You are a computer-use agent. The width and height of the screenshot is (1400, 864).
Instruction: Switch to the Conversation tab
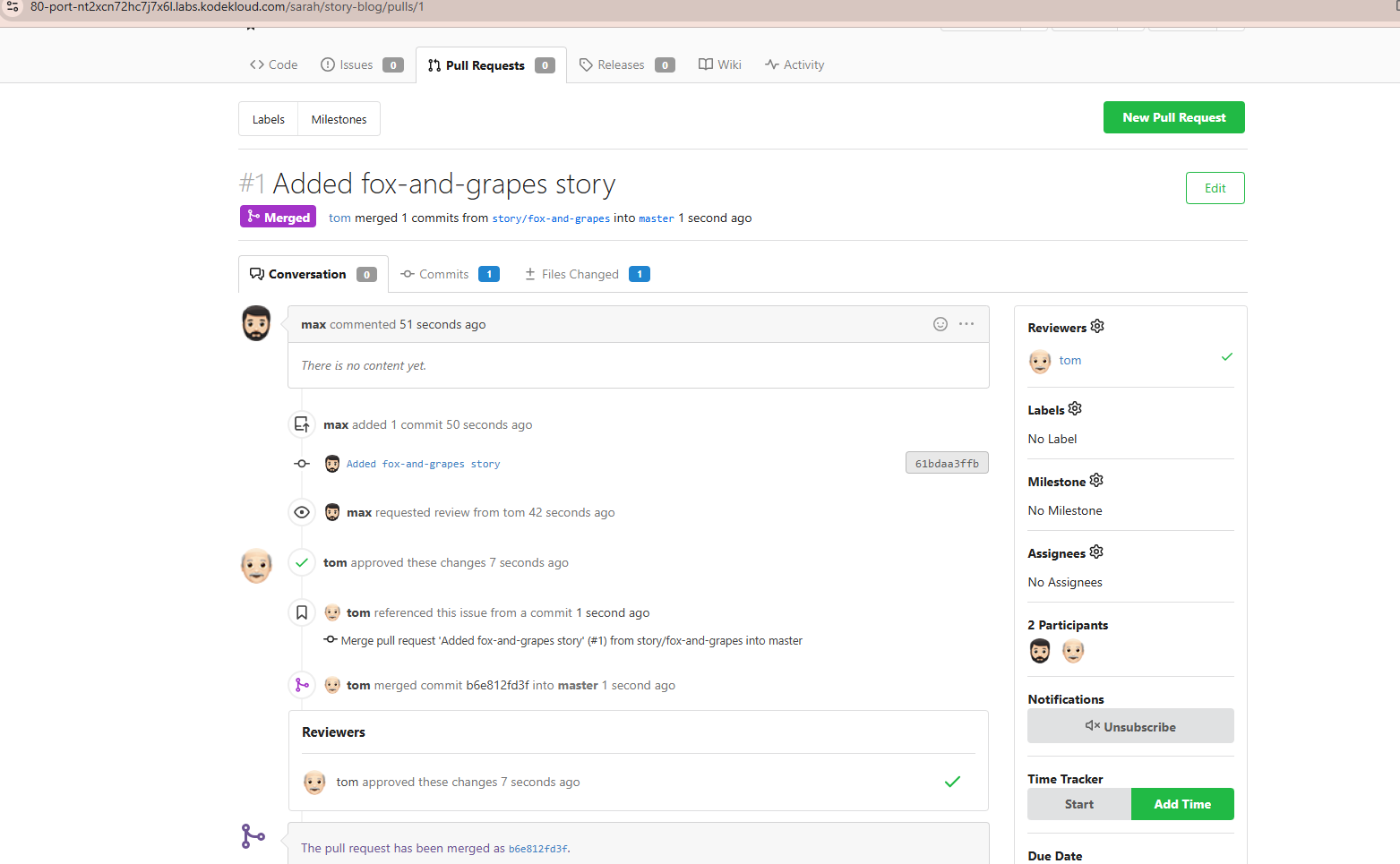click(x=313, y=274)
